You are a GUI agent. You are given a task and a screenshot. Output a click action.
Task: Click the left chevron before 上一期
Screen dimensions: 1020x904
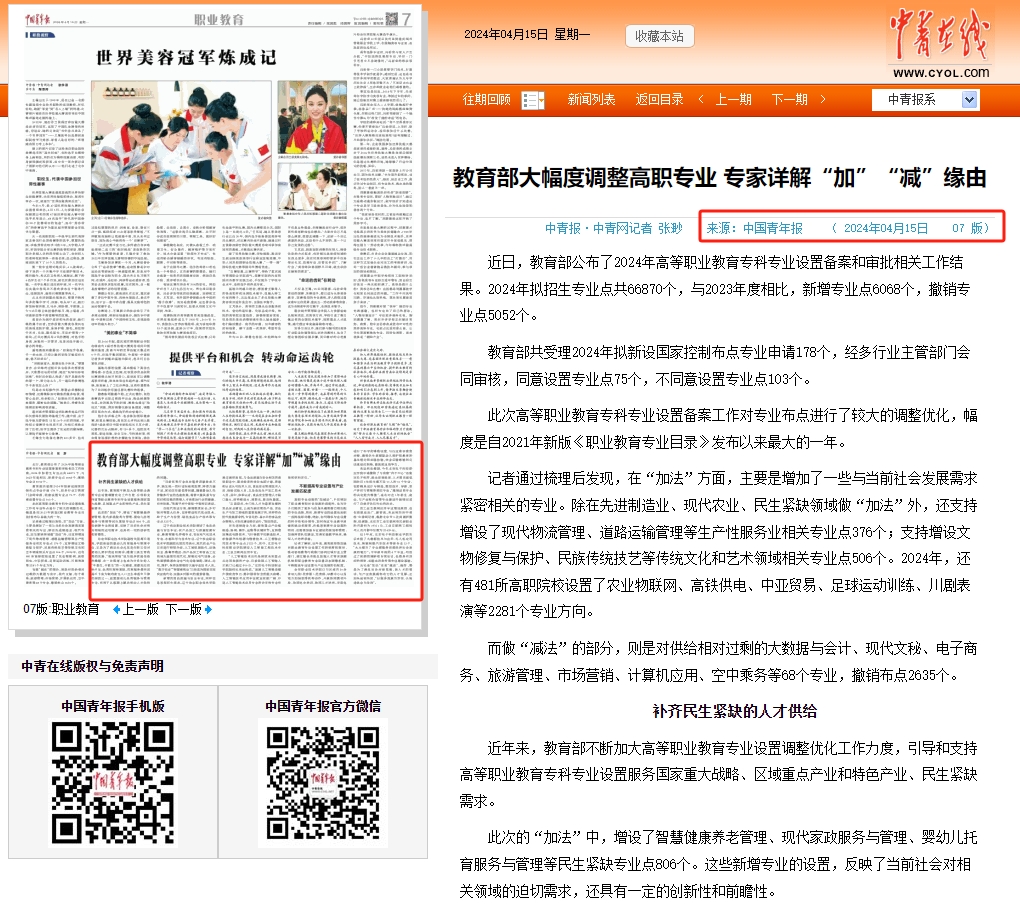[702, 100]
